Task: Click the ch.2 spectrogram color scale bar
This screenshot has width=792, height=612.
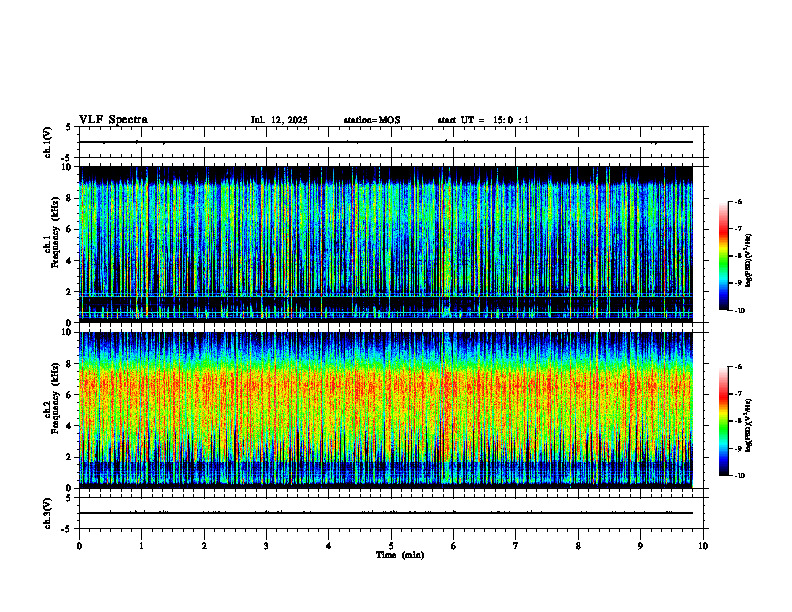Action: click(x=723, y=421)
